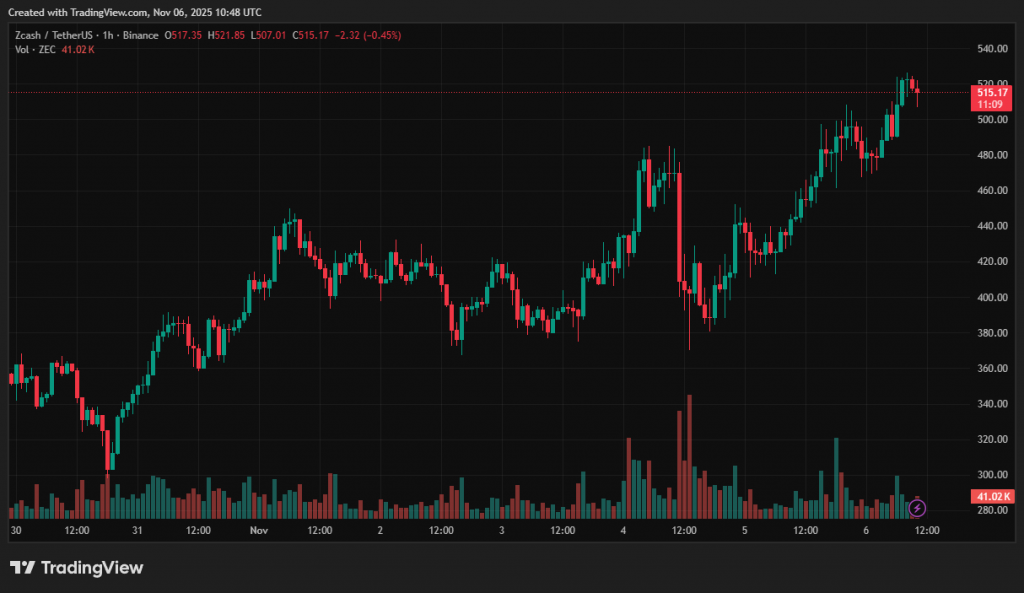Click the '31' date label on time axis
This screenshot has width=1024, height=593.
pos(137,530)
